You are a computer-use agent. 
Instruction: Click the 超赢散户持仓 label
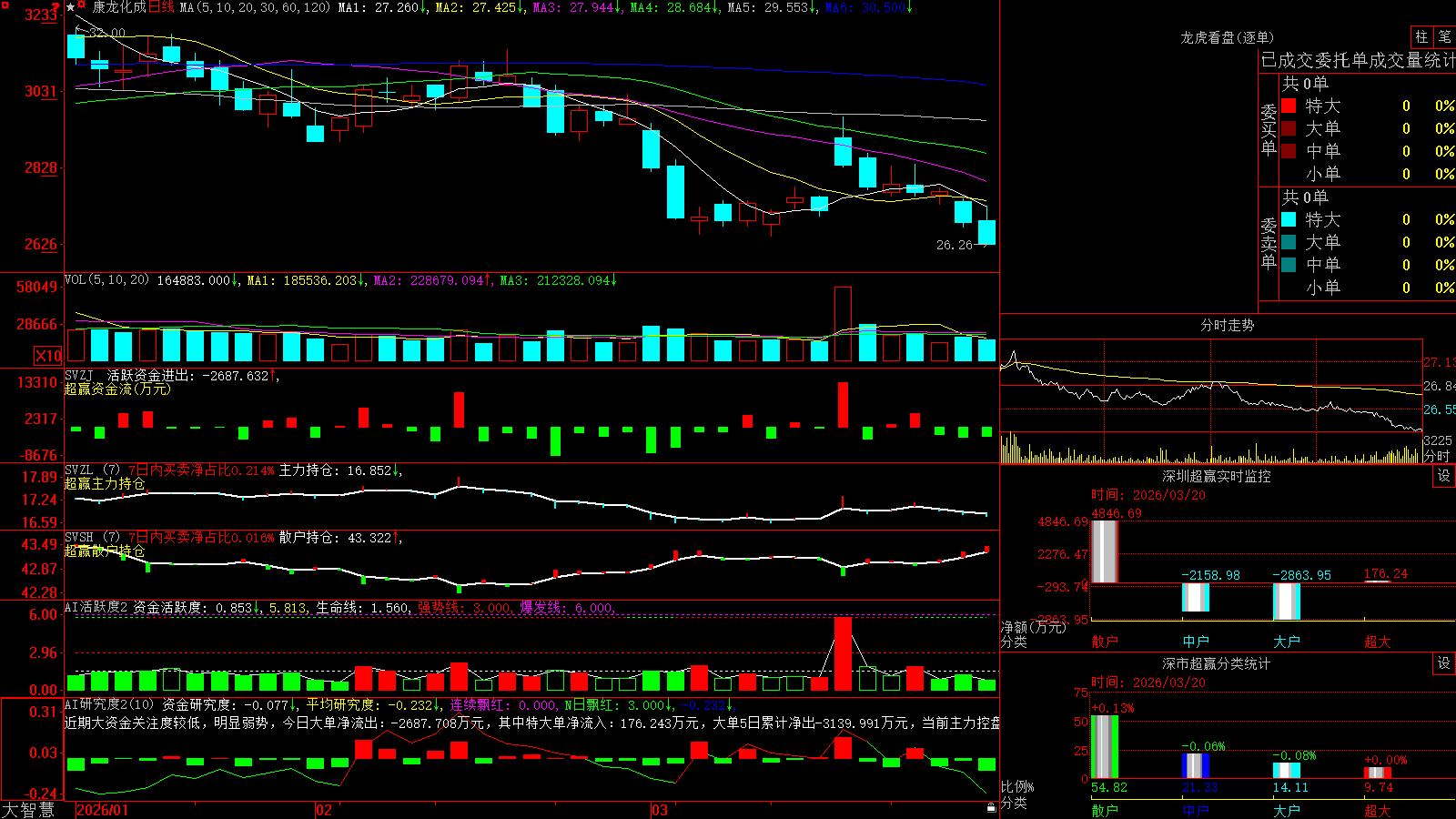pos(105,551)
